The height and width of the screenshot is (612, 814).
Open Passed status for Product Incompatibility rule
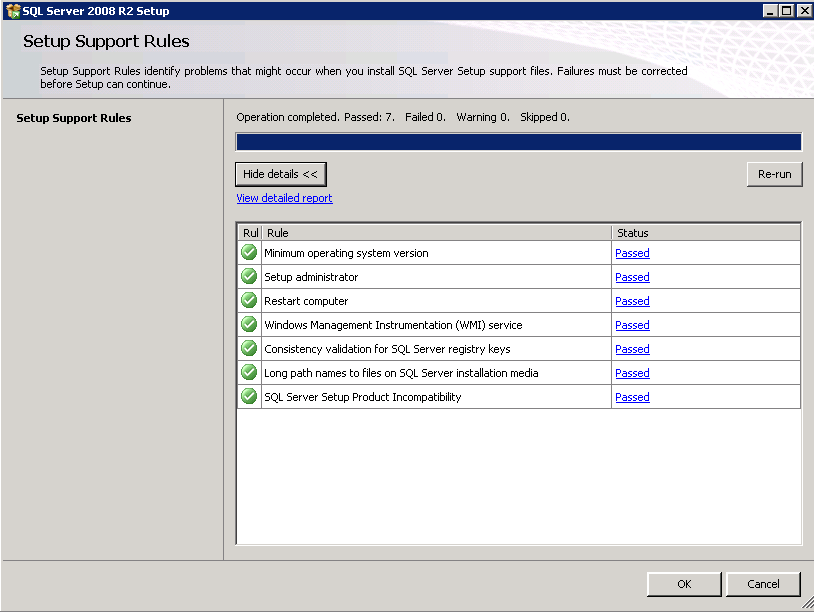(x=632, y=397)
